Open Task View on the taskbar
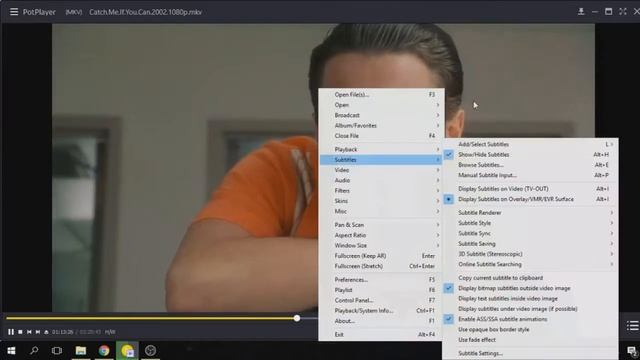 pyautogui.click(x=57, y=351)
